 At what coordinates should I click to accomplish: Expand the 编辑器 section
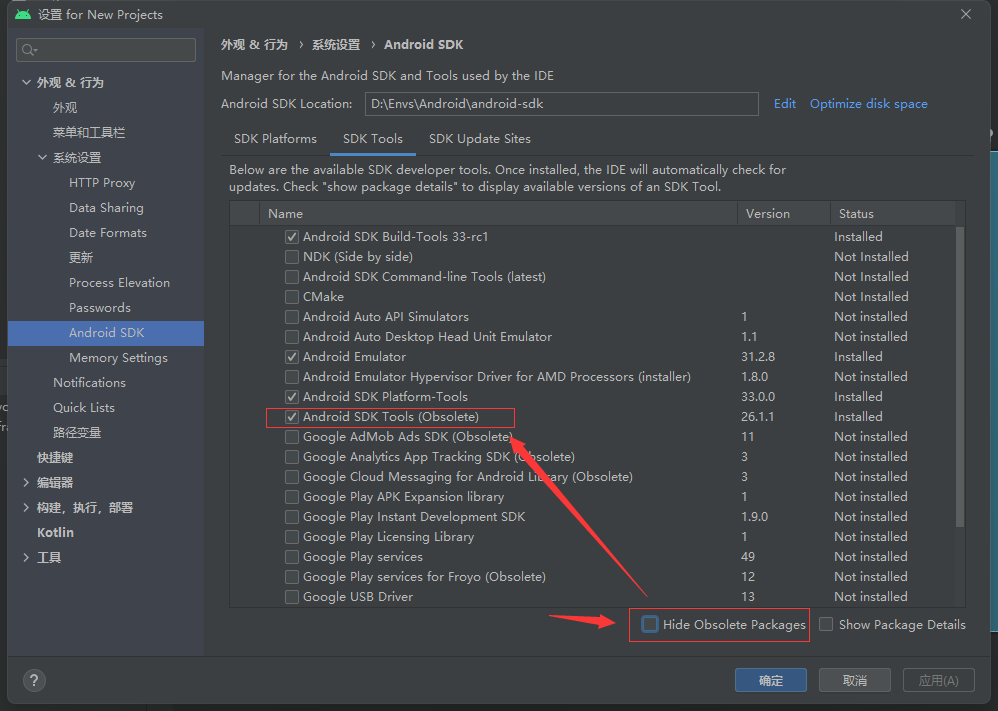26,483
